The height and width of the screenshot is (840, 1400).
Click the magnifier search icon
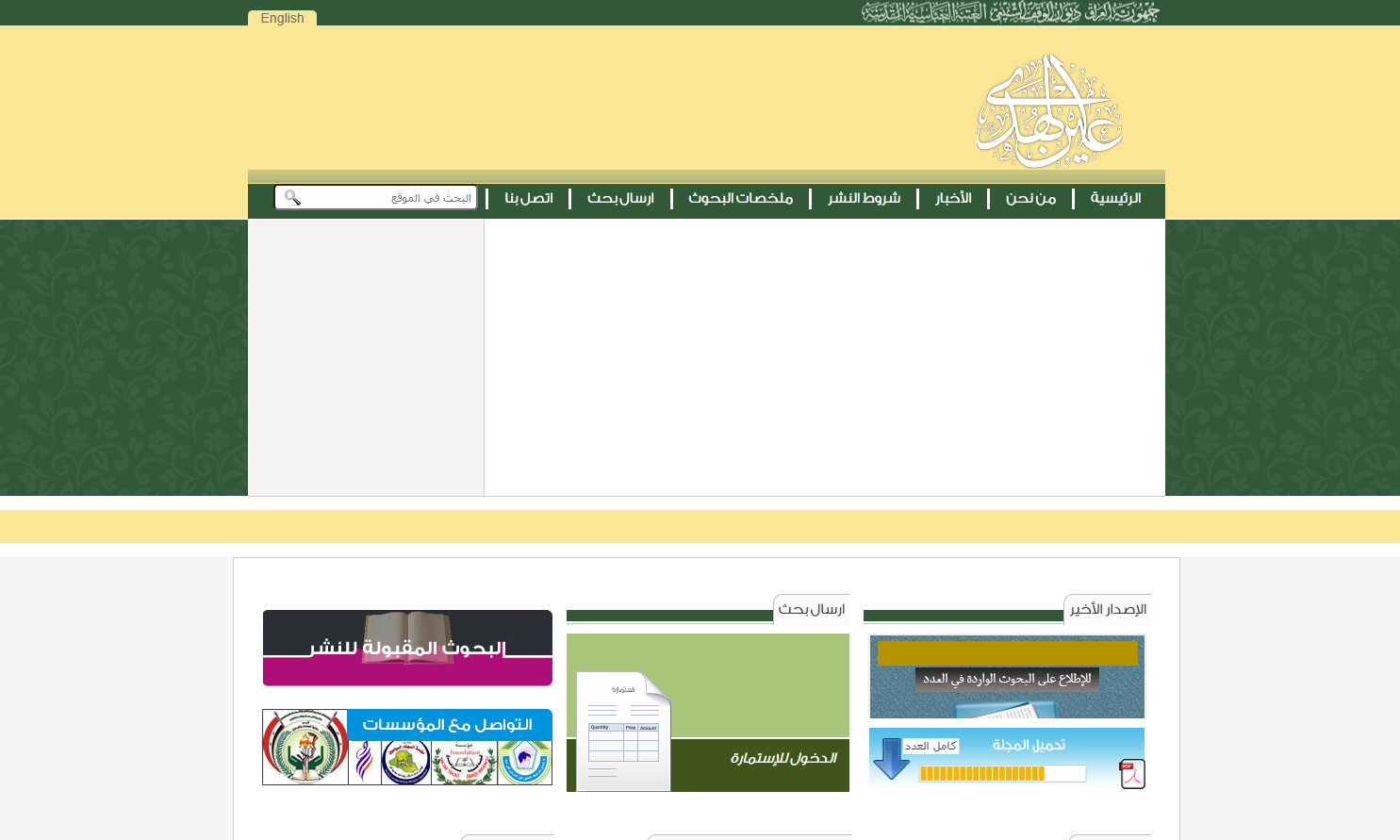coord(292,197)
